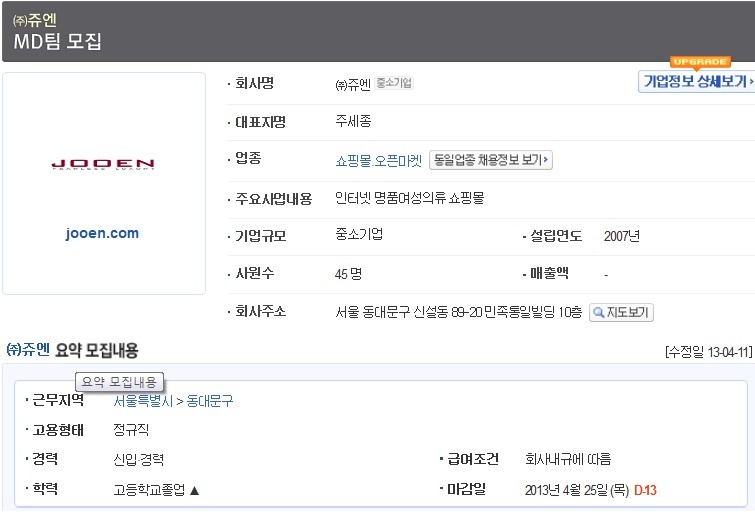This screenshot has width=755, height=516.
Task: Click the jooen.com website link
Action: click(x=102, y=233)
